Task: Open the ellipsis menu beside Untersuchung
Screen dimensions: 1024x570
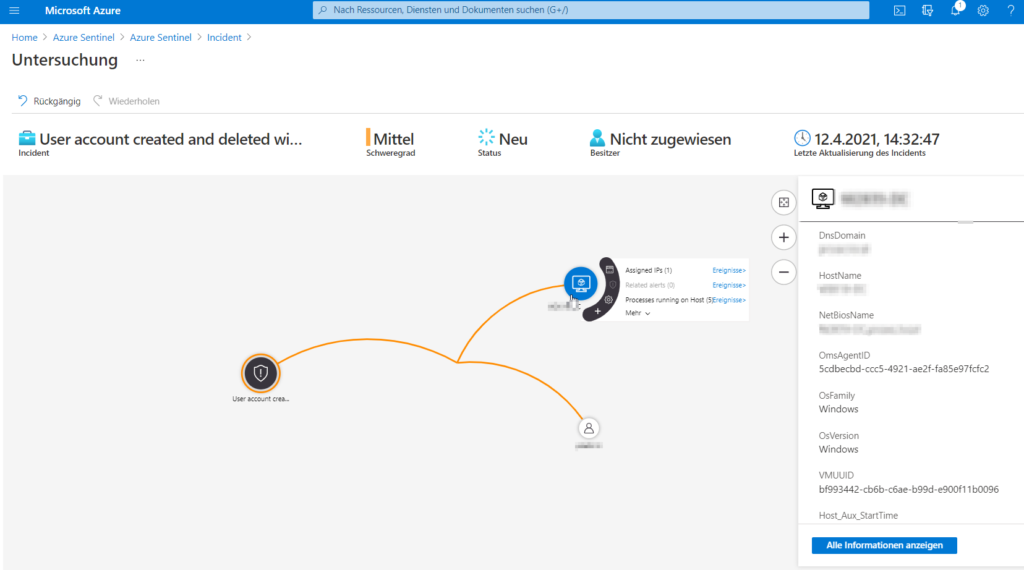Action: (x=140, y=60)
